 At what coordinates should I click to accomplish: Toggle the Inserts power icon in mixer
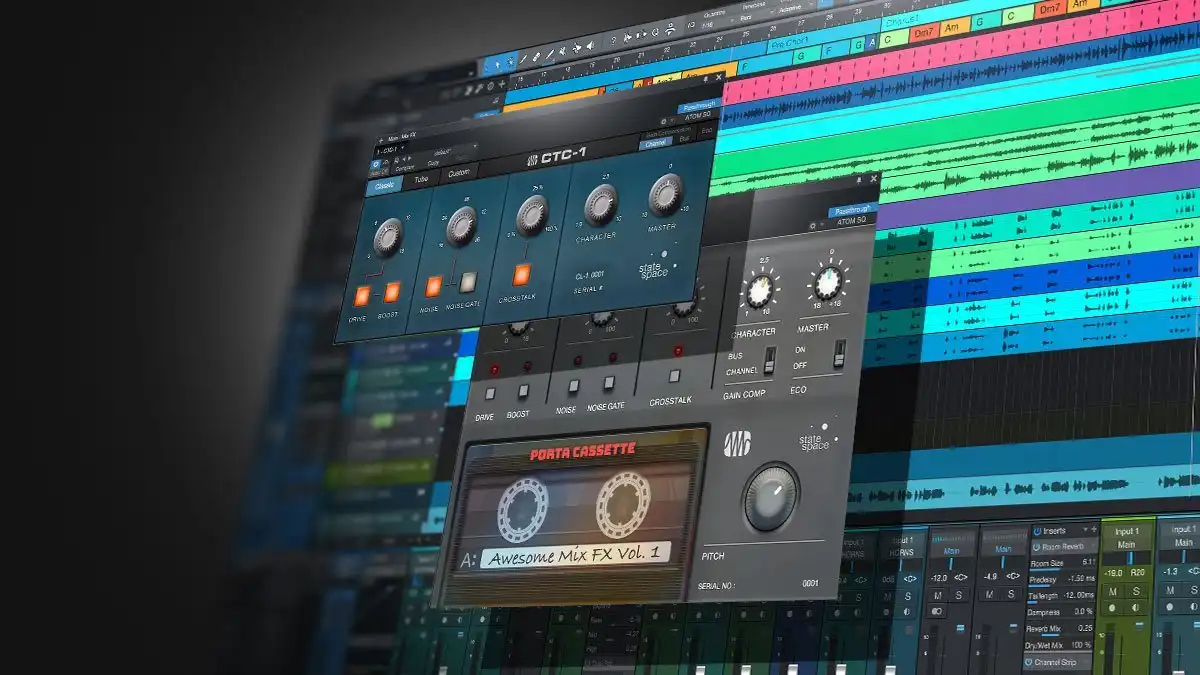(1036, 530)
